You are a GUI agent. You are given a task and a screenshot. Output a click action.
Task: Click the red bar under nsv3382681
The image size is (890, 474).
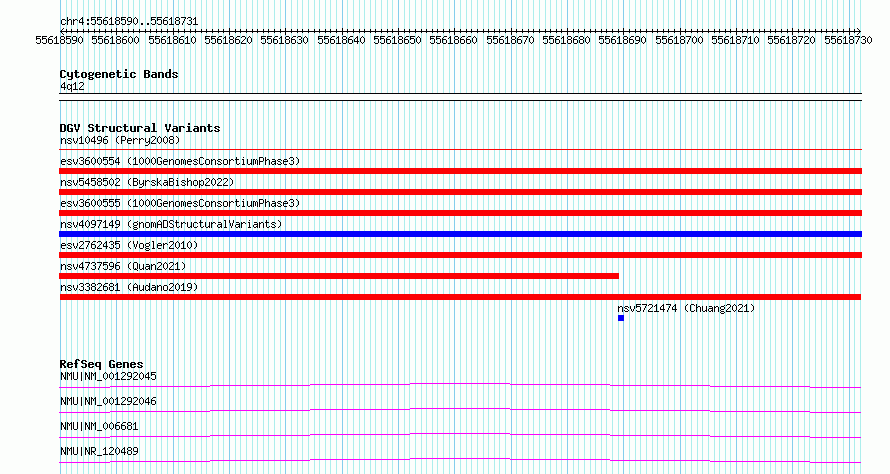click(460, 297)
